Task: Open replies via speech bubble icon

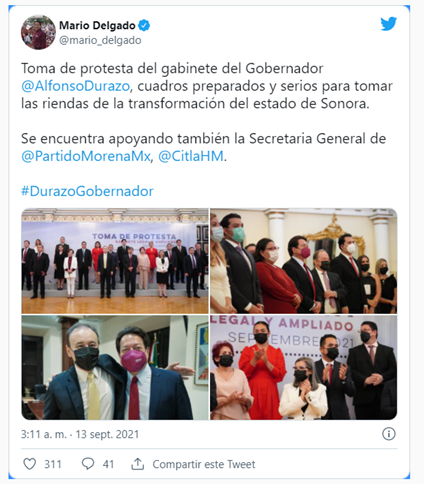Action: pos(88,464)
